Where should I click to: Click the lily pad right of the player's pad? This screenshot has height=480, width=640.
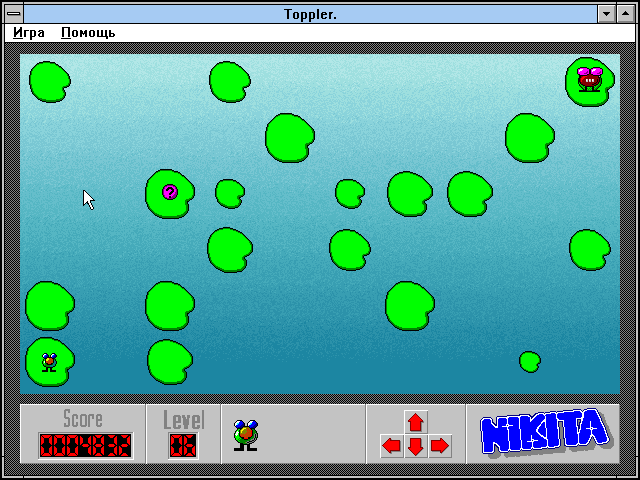pos(170,362)
